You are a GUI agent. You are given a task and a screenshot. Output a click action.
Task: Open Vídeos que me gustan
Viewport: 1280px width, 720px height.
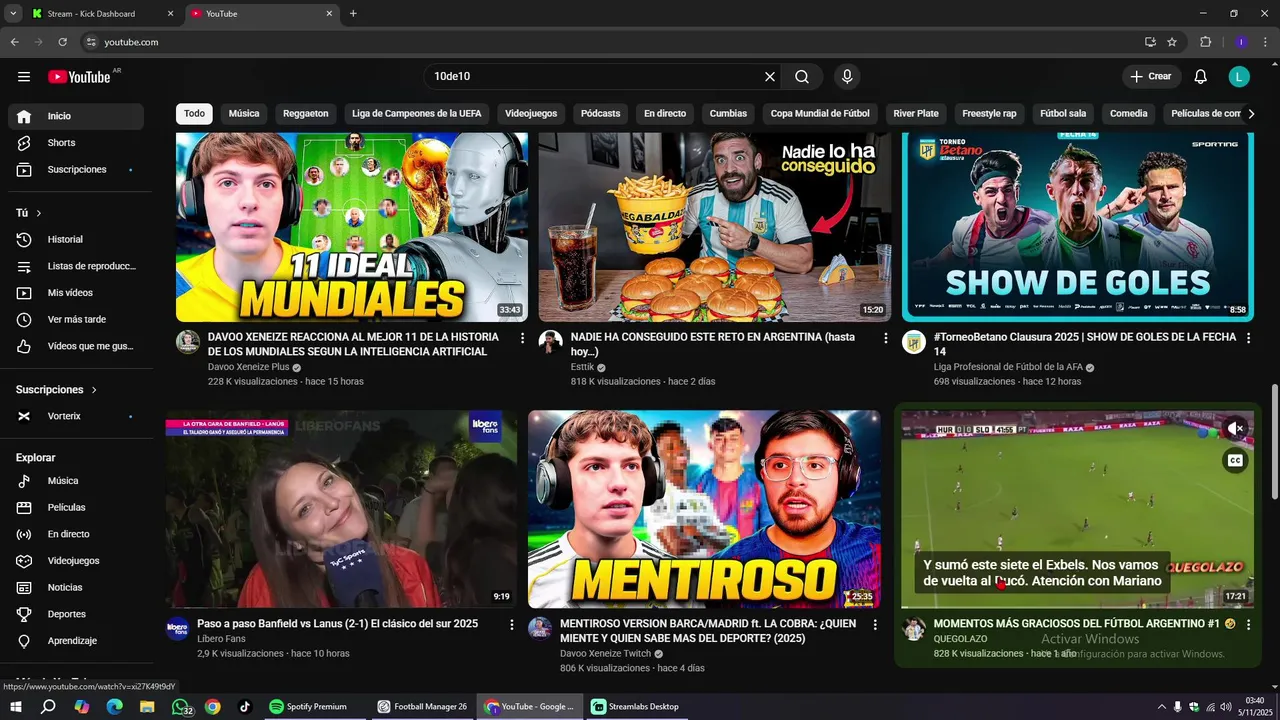76,346
